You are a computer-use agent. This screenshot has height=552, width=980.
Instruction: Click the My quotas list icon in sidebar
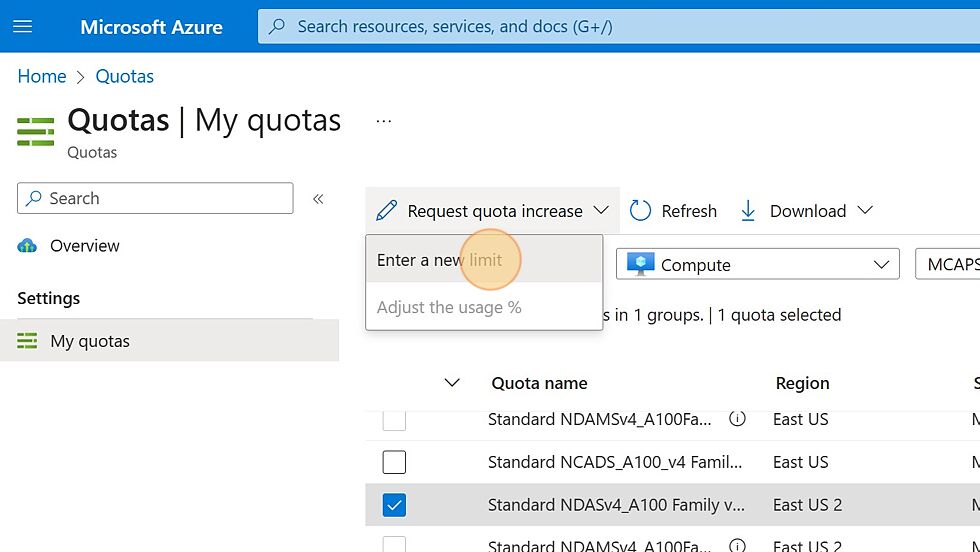point(27,341)
